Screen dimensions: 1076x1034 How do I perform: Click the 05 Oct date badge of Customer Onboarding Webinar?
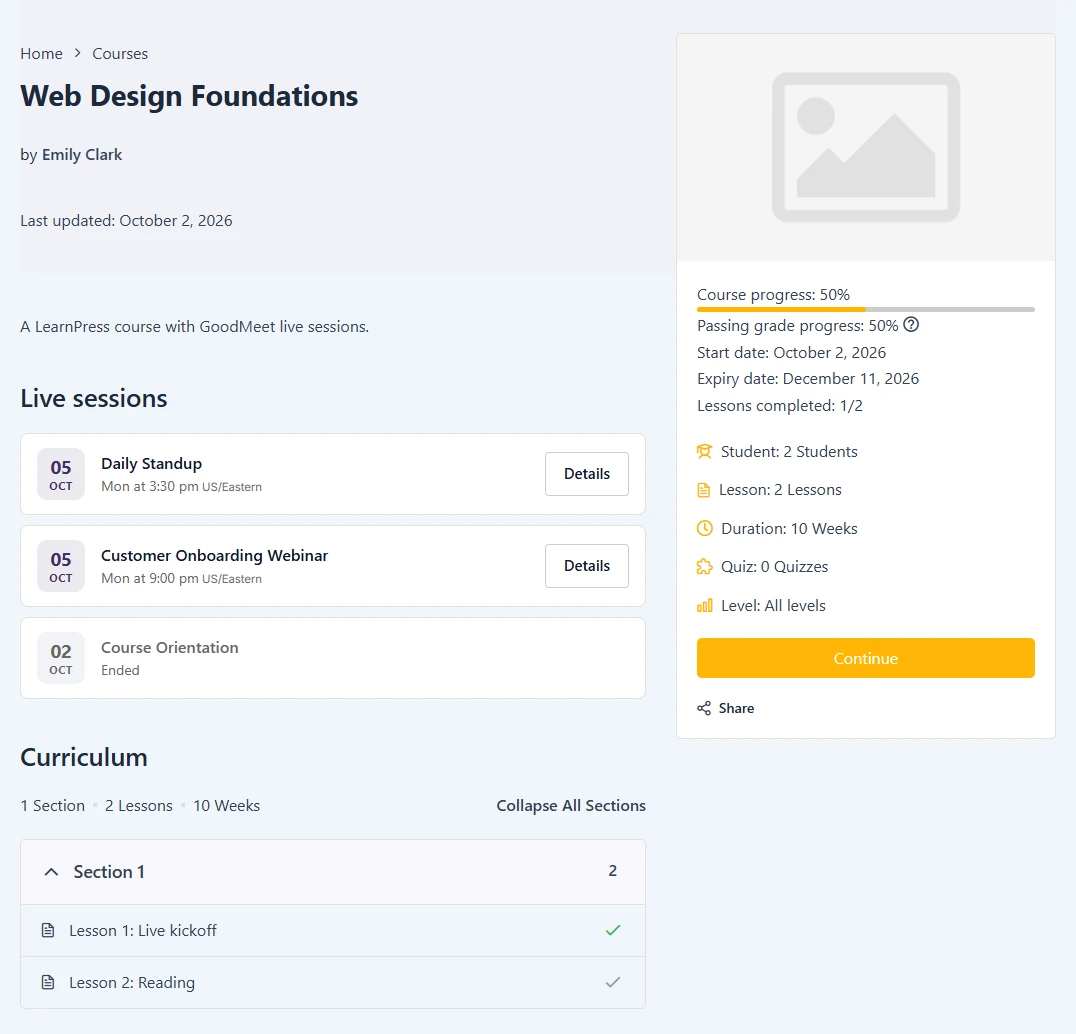[60, 566]
